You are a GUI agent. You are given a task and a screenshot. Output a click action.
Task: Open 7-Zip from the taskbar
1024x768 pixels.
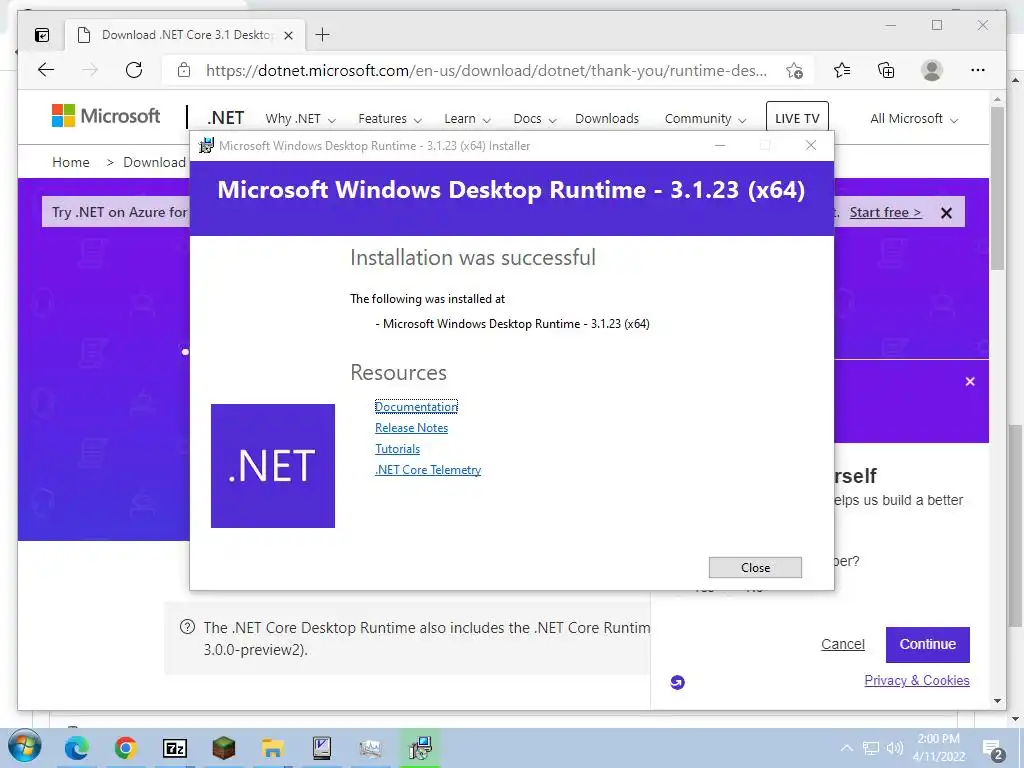pos(174,748)
